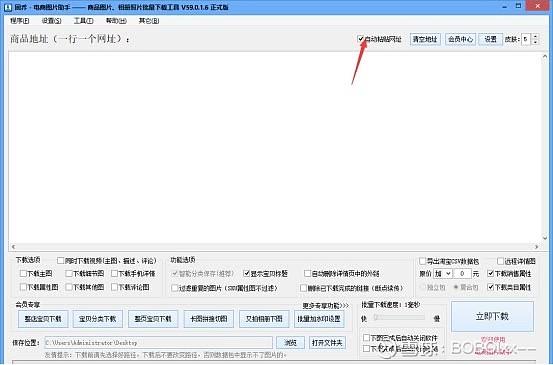Click the batch download speed slider

(x=399, y=318)
